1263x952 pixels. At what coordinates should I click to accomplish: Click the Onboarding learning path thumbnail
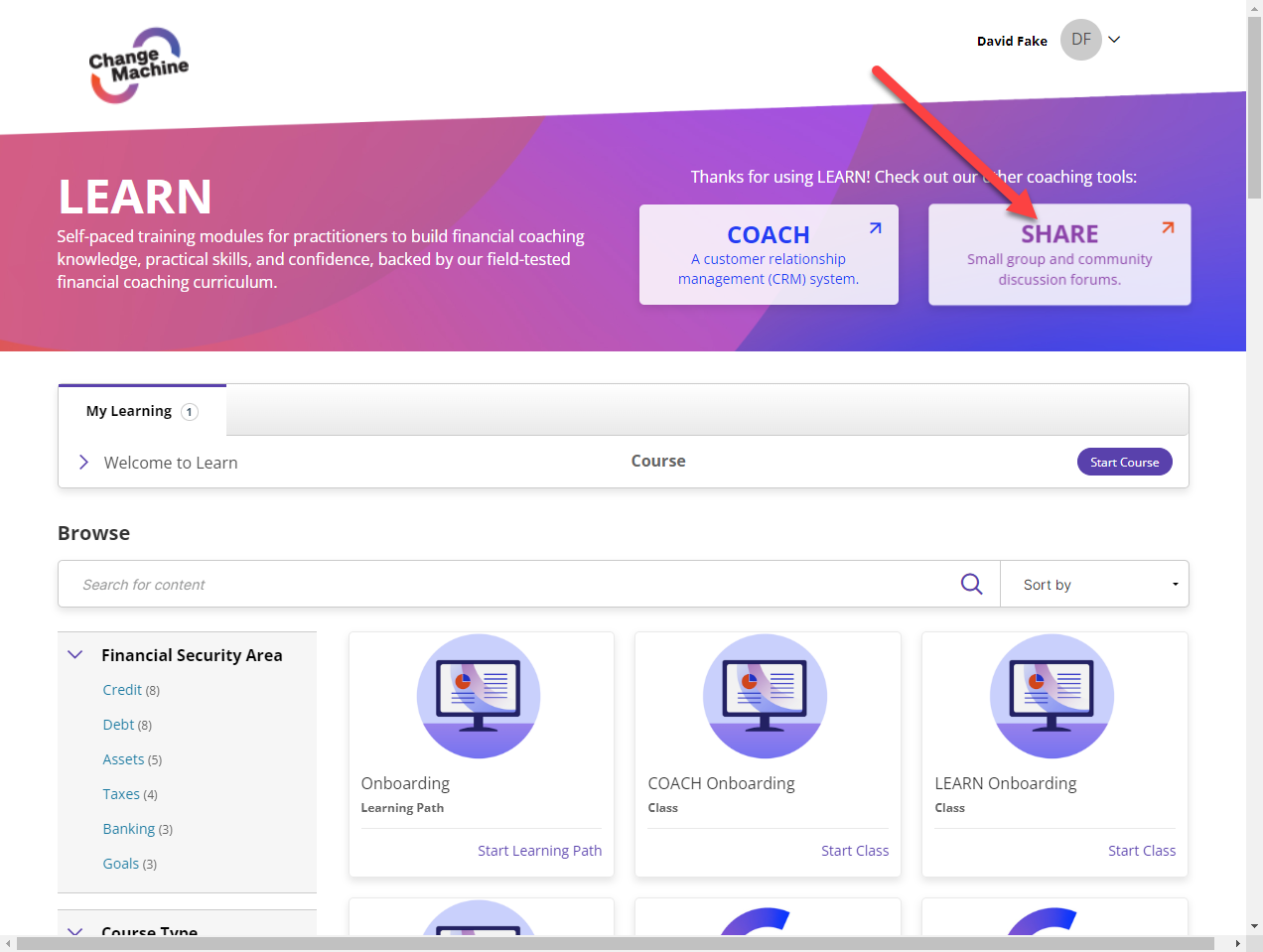coord(479,696)
